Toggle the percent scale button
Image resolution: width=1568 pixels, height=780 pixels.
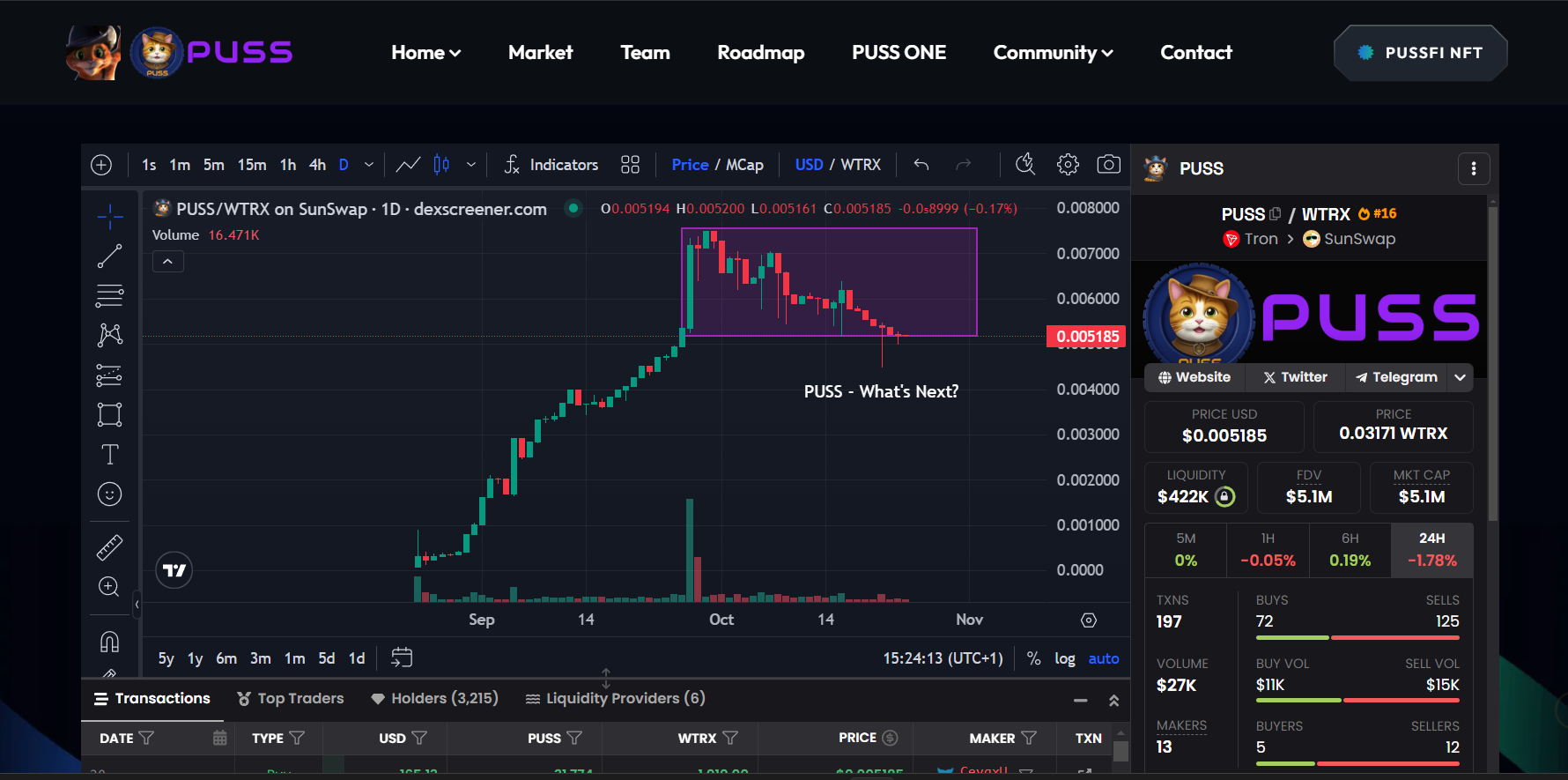[1034, 658]
